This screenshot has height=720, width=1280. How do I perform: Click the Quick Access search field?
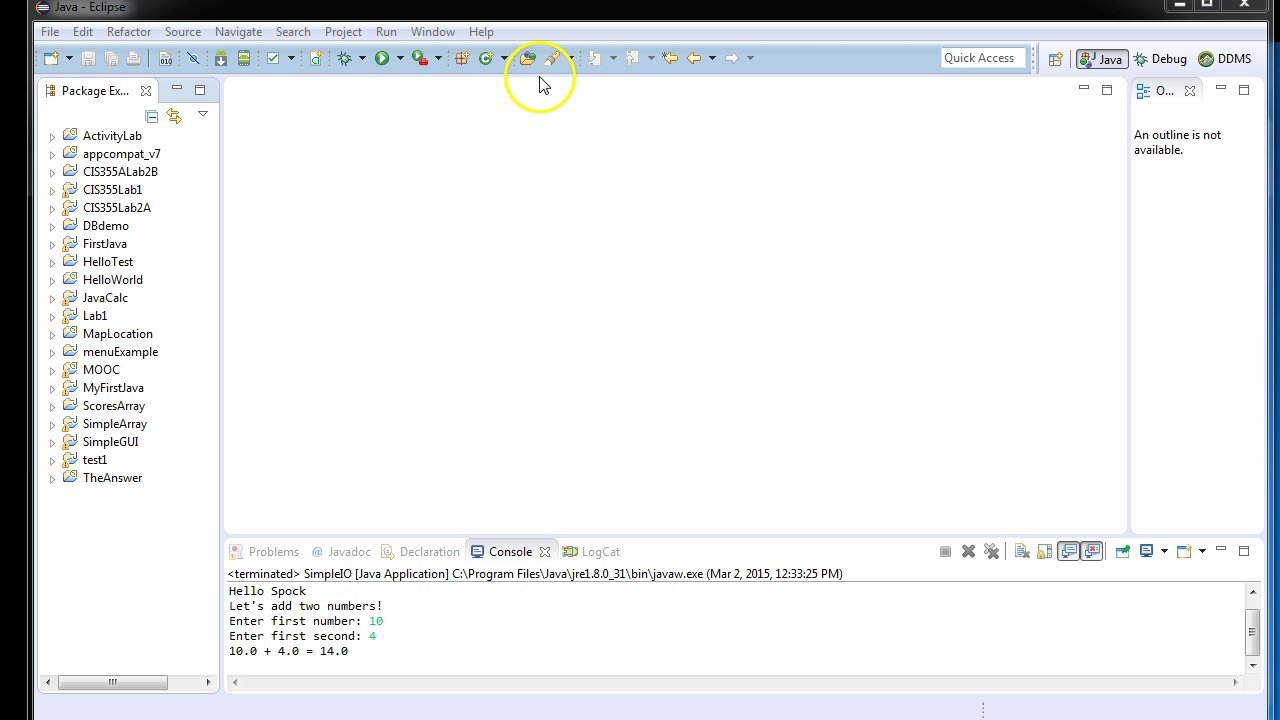[983, 58]
